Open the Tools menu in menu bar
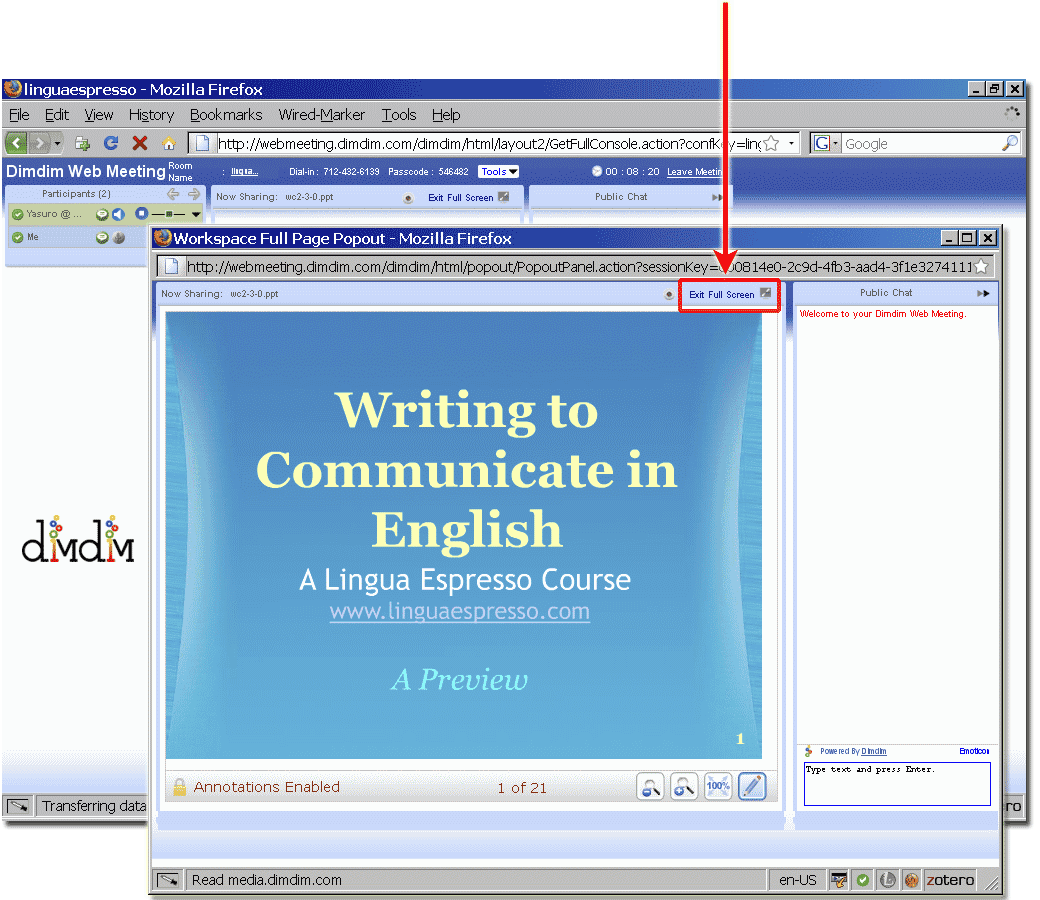Image resolution: width=1040 pixels, height=900 pixels. point(399,115)
